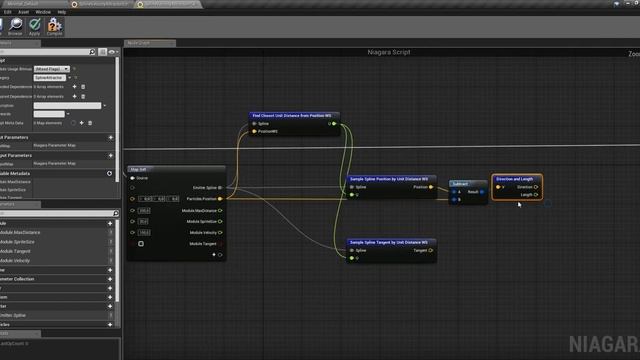Add a new pin on Map Get node
This screenshot has height=360, width=640.
click(x=214, y=255)
